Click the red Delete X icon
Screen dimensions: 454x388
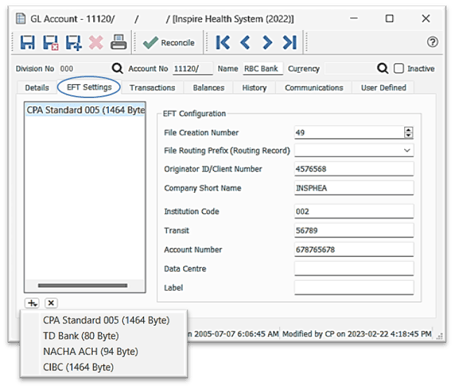coord(96,43)
